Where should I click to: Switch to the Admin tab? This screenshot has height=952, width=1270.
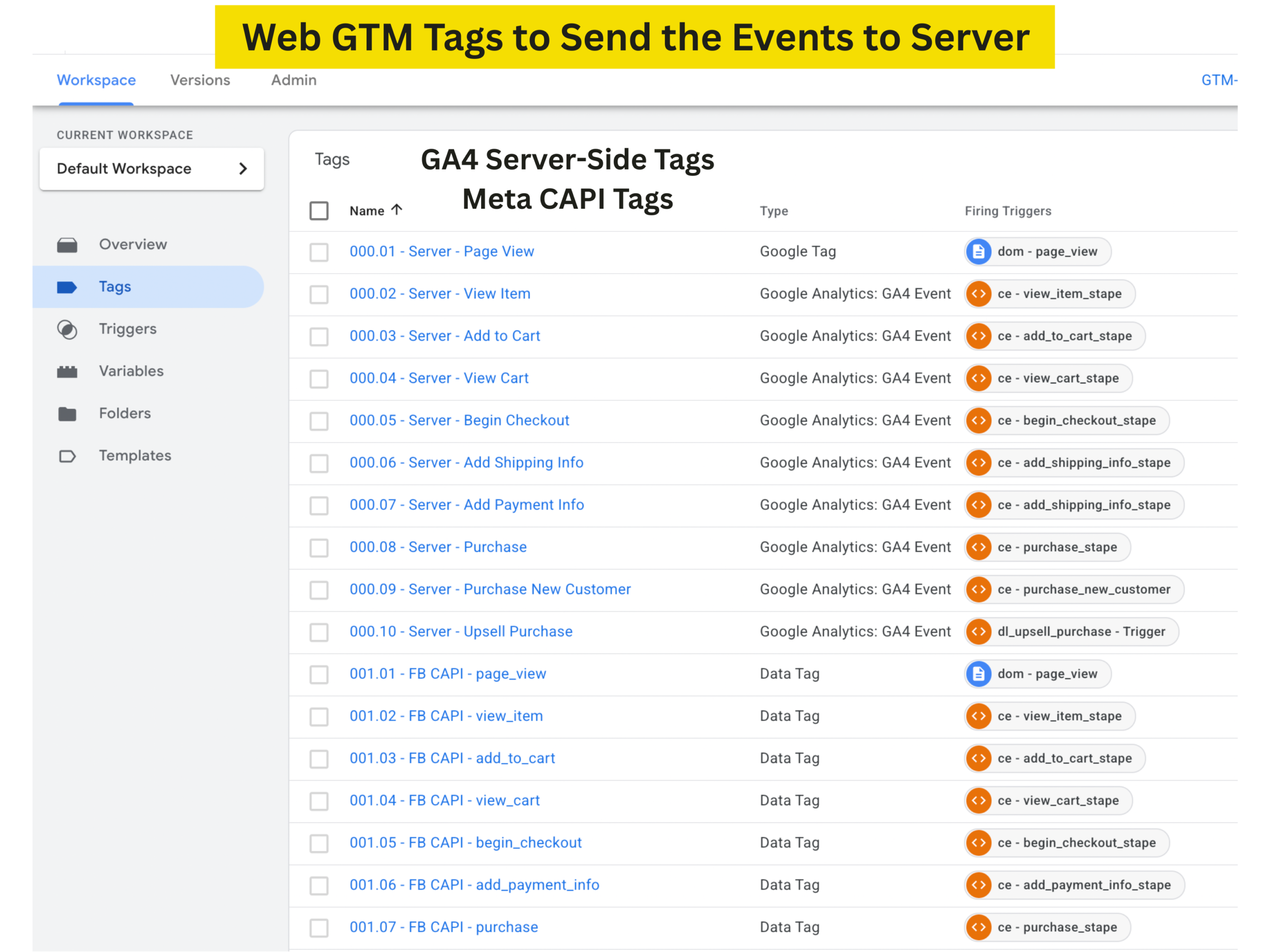pos(293,80)
